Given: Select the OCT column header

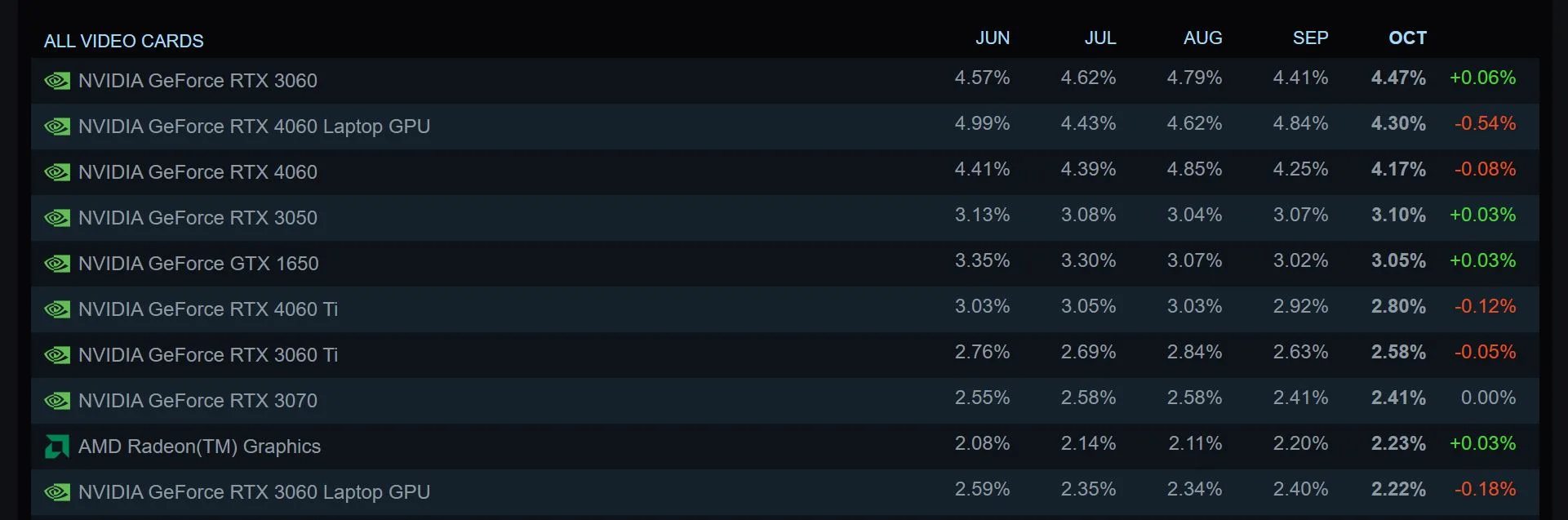Looking at the screenshot, I should click(x=1407, y=38).
